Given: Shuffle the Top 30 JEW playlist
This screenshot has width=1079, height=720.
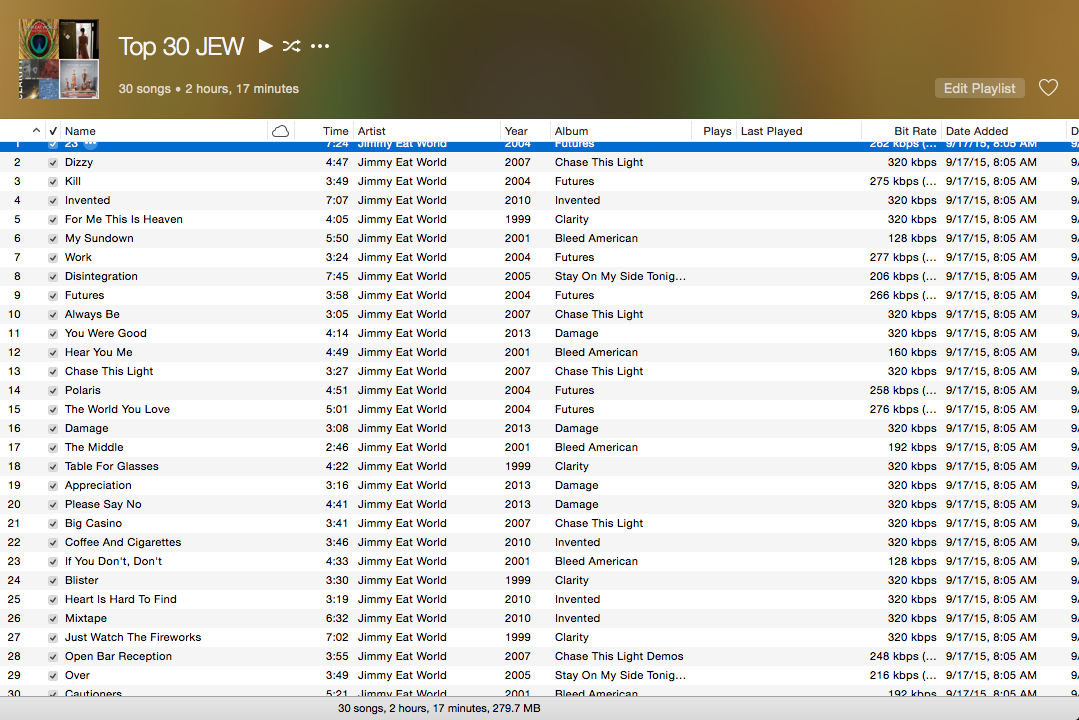Looking at the screenshot, I should click(291, 46).
